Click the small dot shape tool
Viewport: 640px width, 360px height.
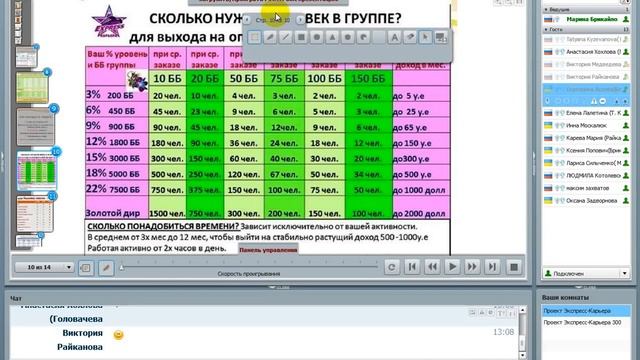point(347,38)
